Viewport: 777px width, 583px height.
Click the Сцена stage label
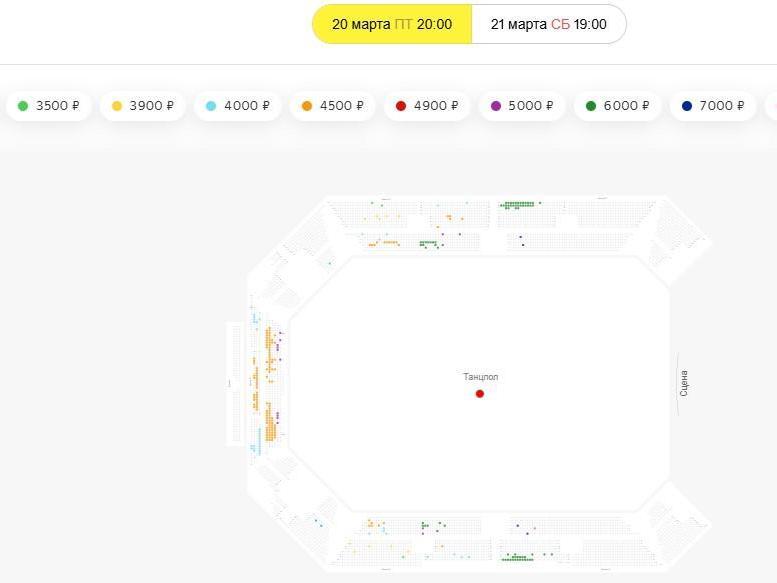[684, 383]
